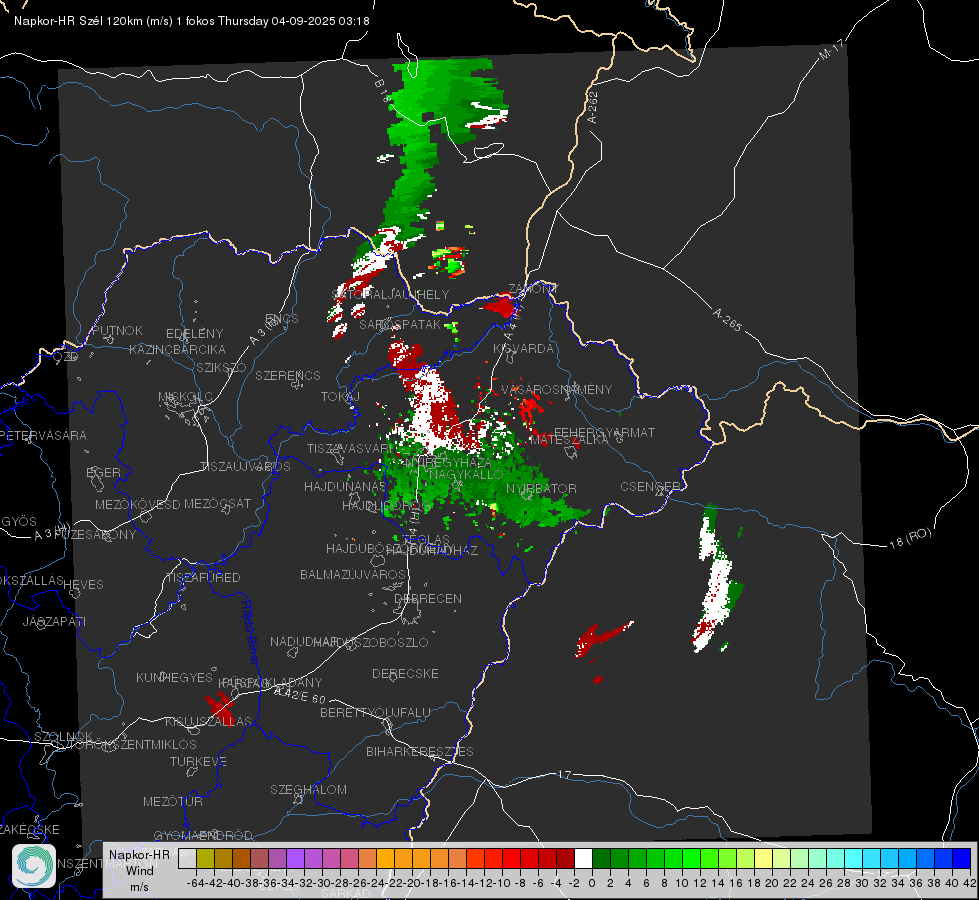Click the radar title text with the date
This screenshot has height=900, width=979.
click(192, 21)
